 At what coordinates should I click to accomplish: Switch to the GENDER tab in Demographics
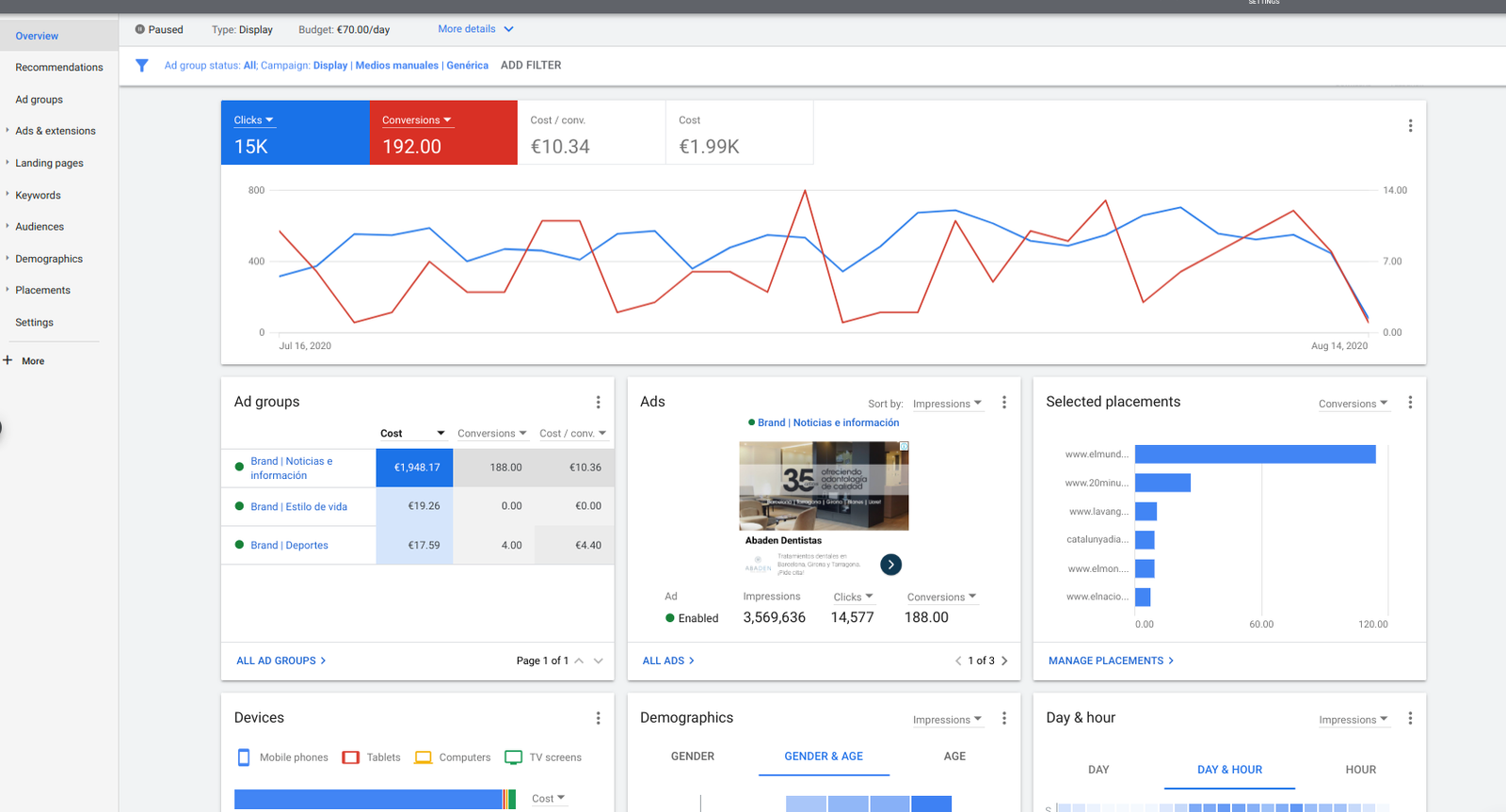pos(693,756)
